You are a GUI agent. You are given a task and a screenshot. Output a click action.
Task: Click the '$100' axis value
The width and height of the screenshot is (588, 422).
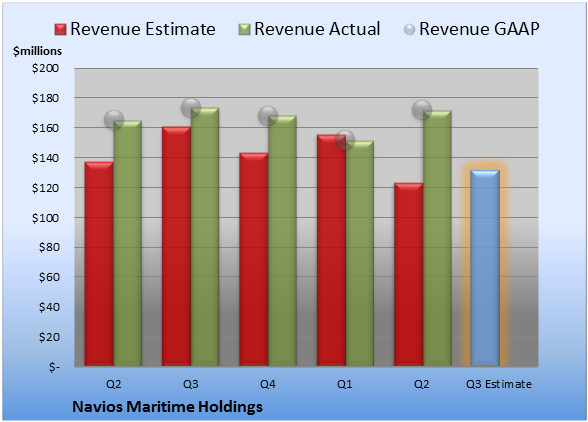[x=45, y=218]
